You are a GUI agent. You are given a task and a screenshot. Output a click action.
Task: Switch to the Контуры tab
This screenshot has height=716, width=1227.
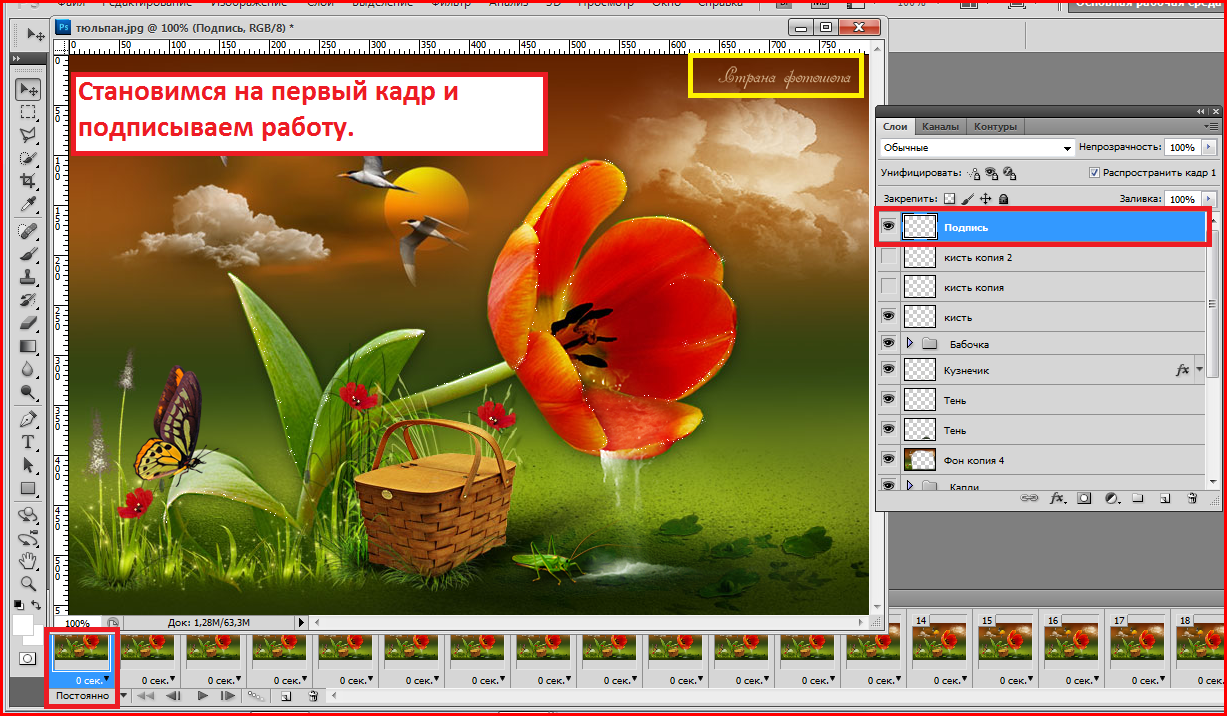[x=994, y=126]
